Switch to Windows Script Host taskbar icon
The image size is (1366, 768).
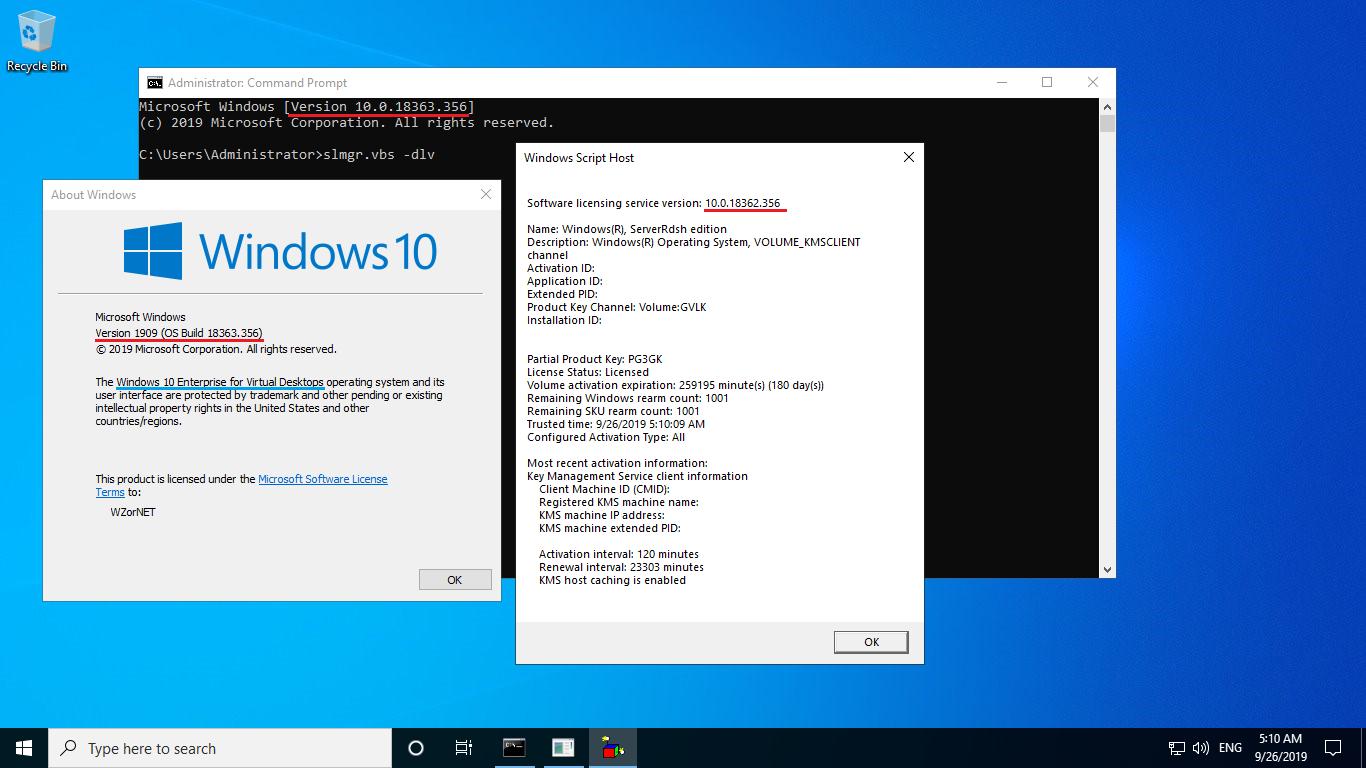coord(612,748)
